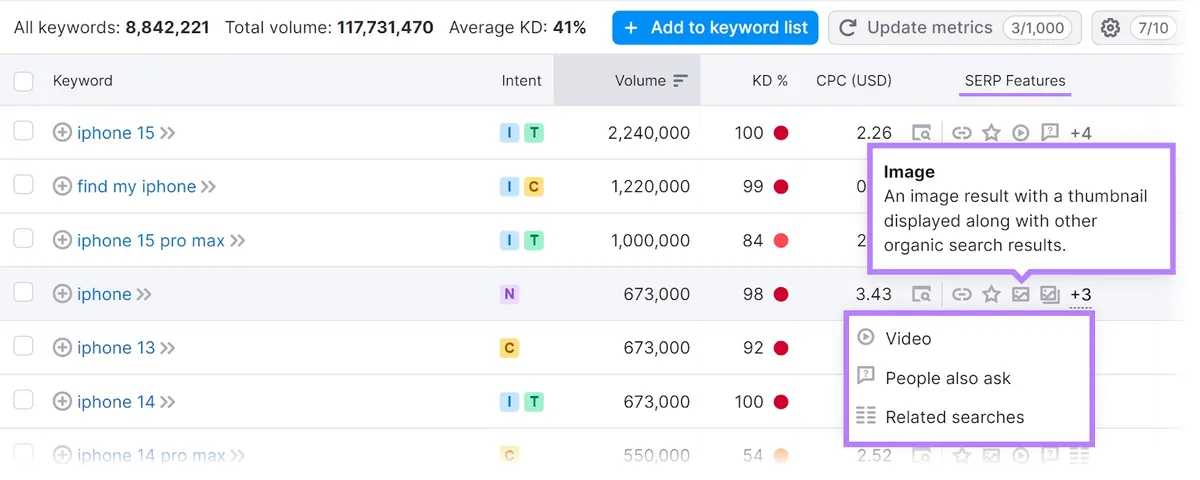Image resolution: width=1200 pixels, height=480 pixels.
Task: Click 'C' intent badge in iphone 13 row
Action: pyautogui.click(x=510, y=348)
